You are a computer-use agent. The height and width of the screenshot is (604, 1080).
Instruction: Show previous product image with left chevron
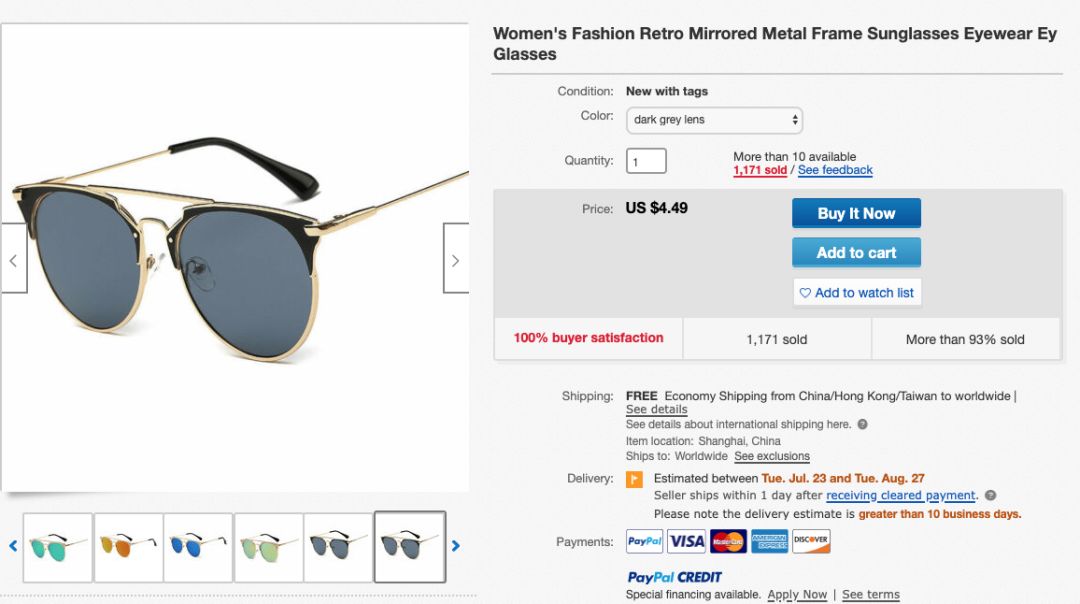[x=13, y=259]
